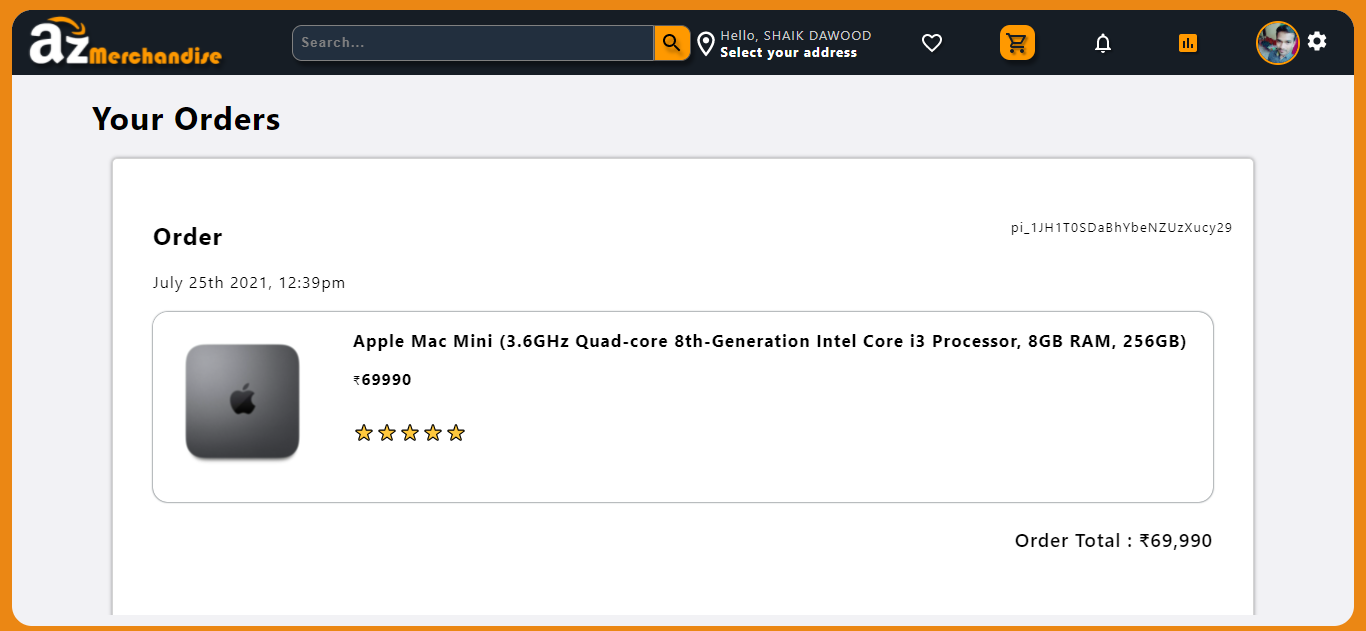Viewport: 1366px width, 631px height.
Task: Click the payment ID pi_1JH1T0SDaBhYbeNZUzXucy29
Action: [1120, 227]
